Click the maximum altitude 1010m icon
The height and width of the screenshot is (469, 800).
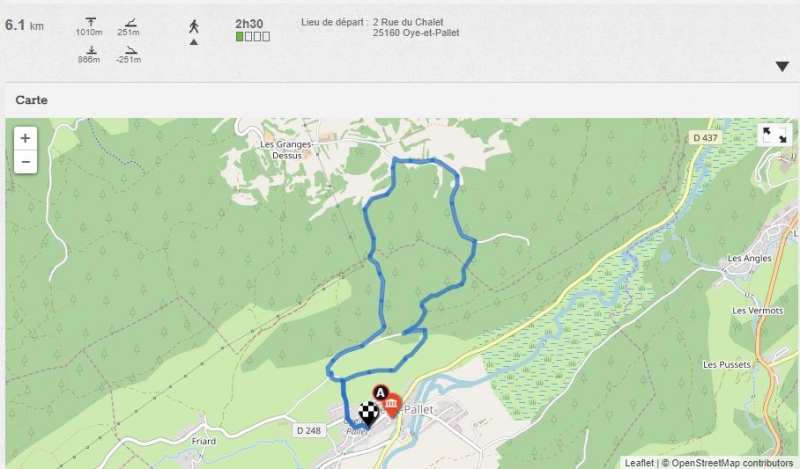point(91,21)
